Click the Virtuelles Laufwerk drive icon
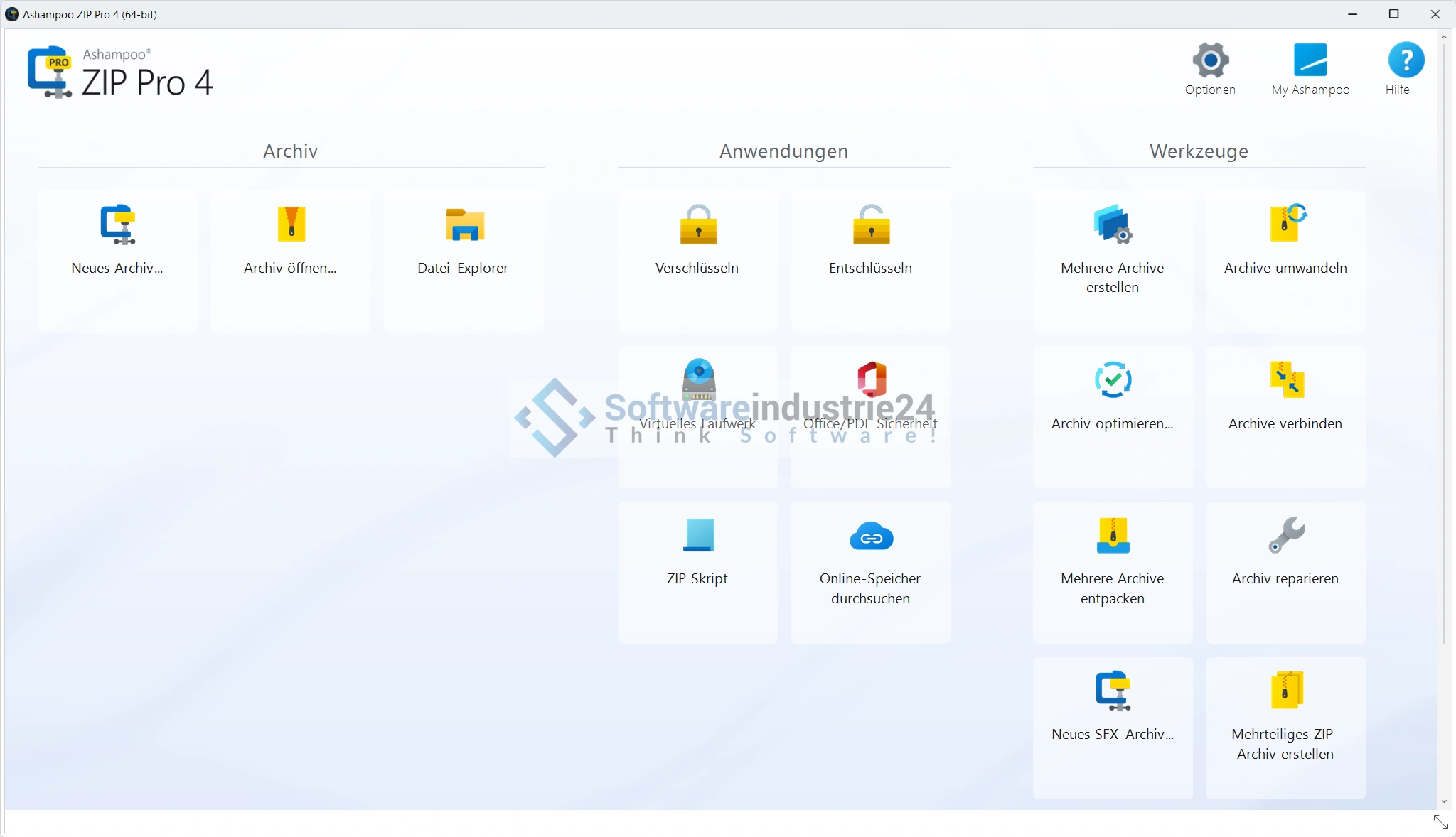Viewport: 1456px width, 837px height. [699, 379]
